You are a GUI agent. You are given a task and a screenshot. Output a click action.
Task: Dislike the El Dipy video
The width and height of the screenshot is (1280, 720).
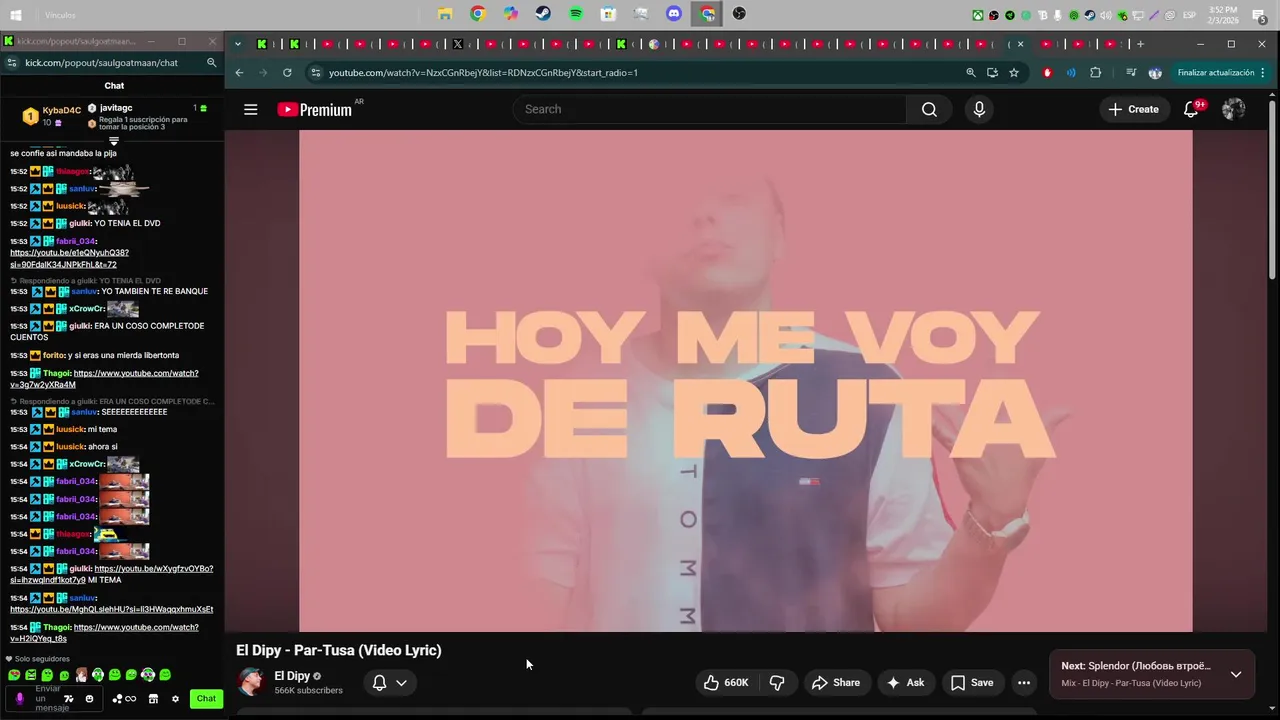[x=777, y=683]
